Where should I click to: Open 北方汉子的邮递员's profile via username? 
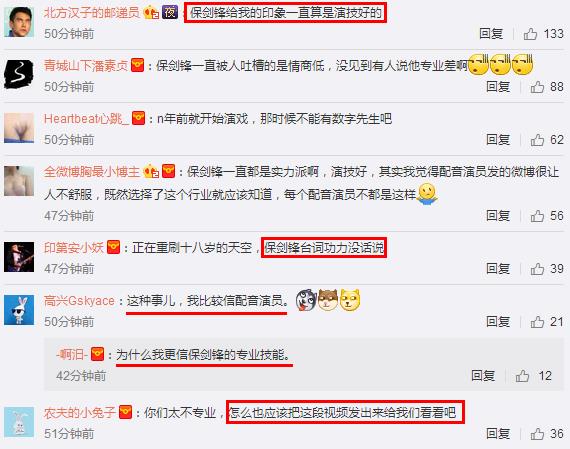tap(92, 13)
